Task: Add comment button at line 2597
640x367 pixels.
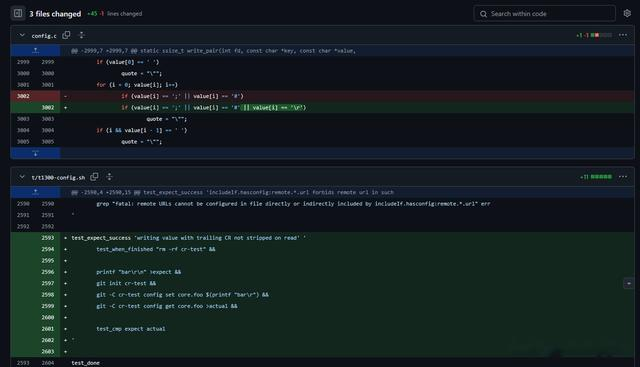Action: coord(629,283)
